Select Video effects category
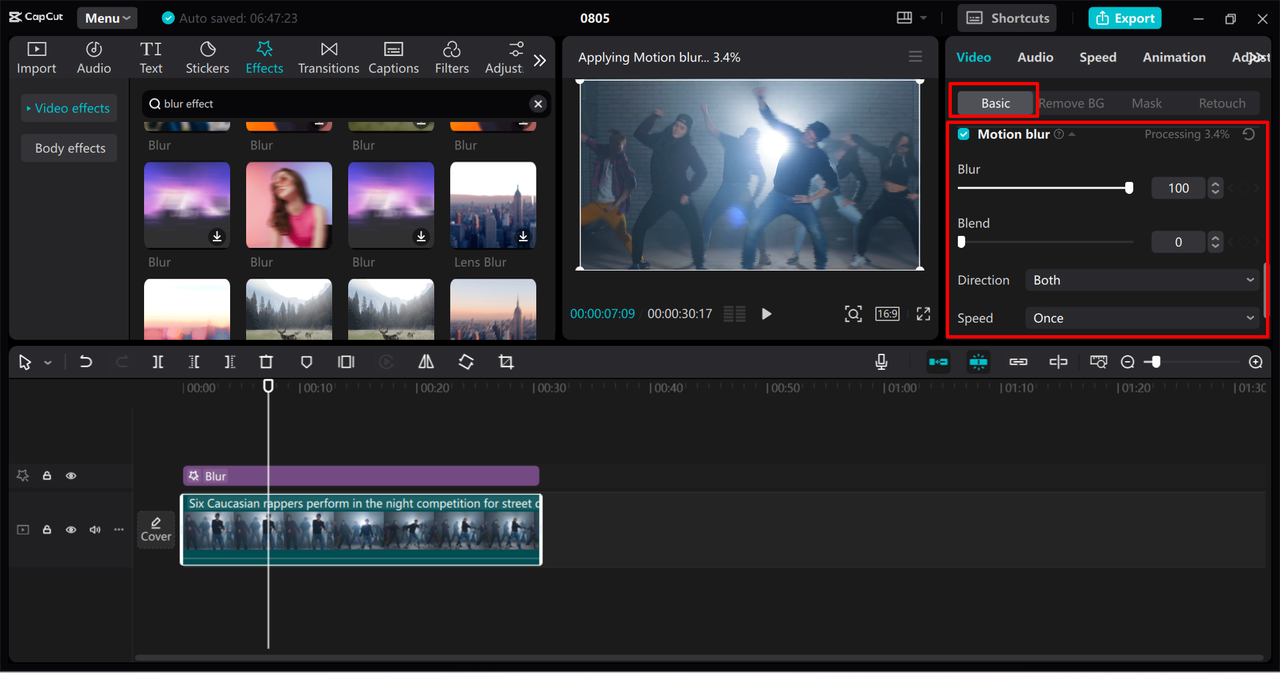This screenshot has width=1280, height=673. pyautogui.click(x=70, y=108)
